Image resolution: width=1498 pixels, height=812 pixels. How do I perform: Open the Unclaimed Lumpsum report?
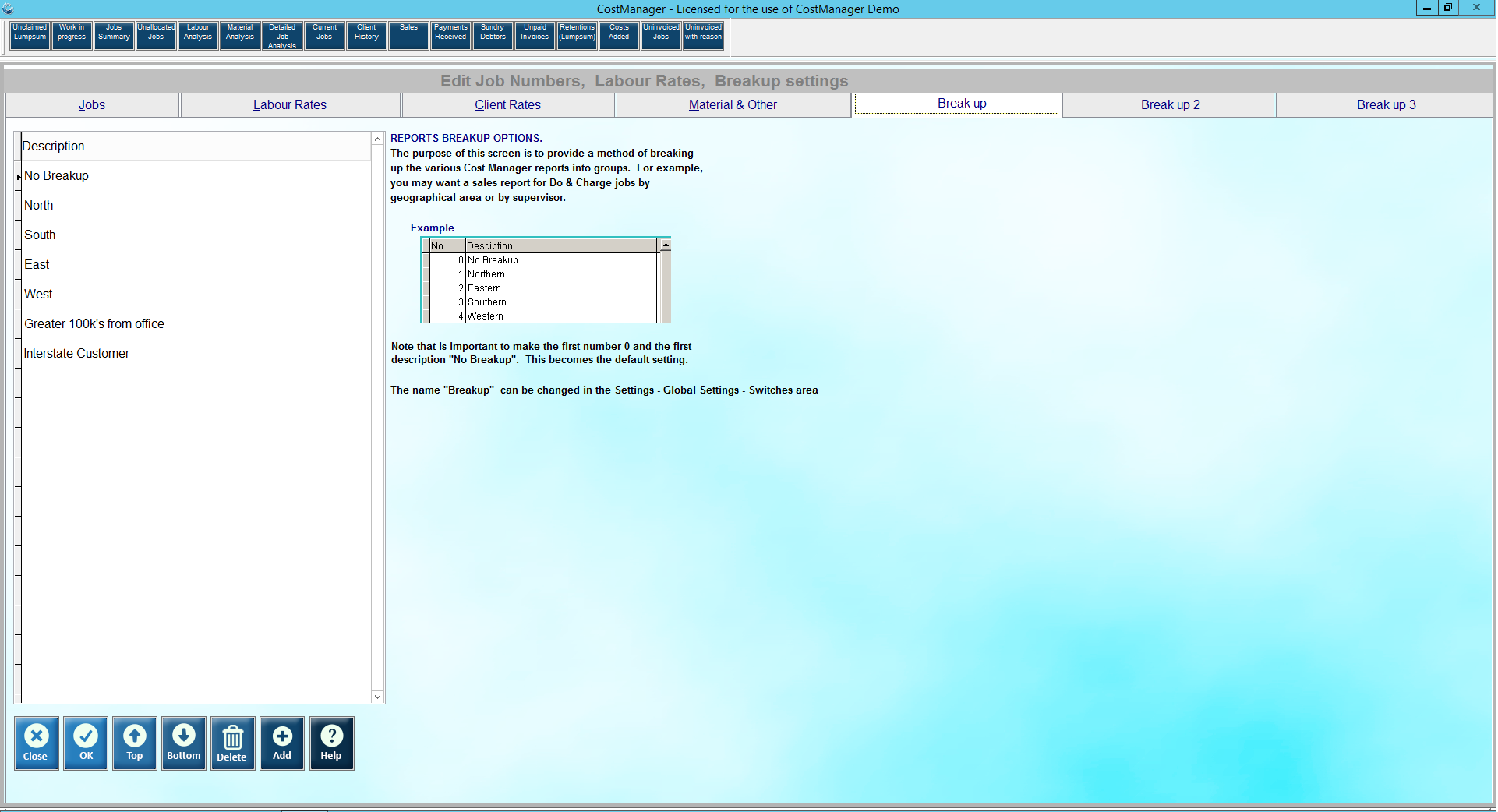pyautogui.click(x=30, y=36)
